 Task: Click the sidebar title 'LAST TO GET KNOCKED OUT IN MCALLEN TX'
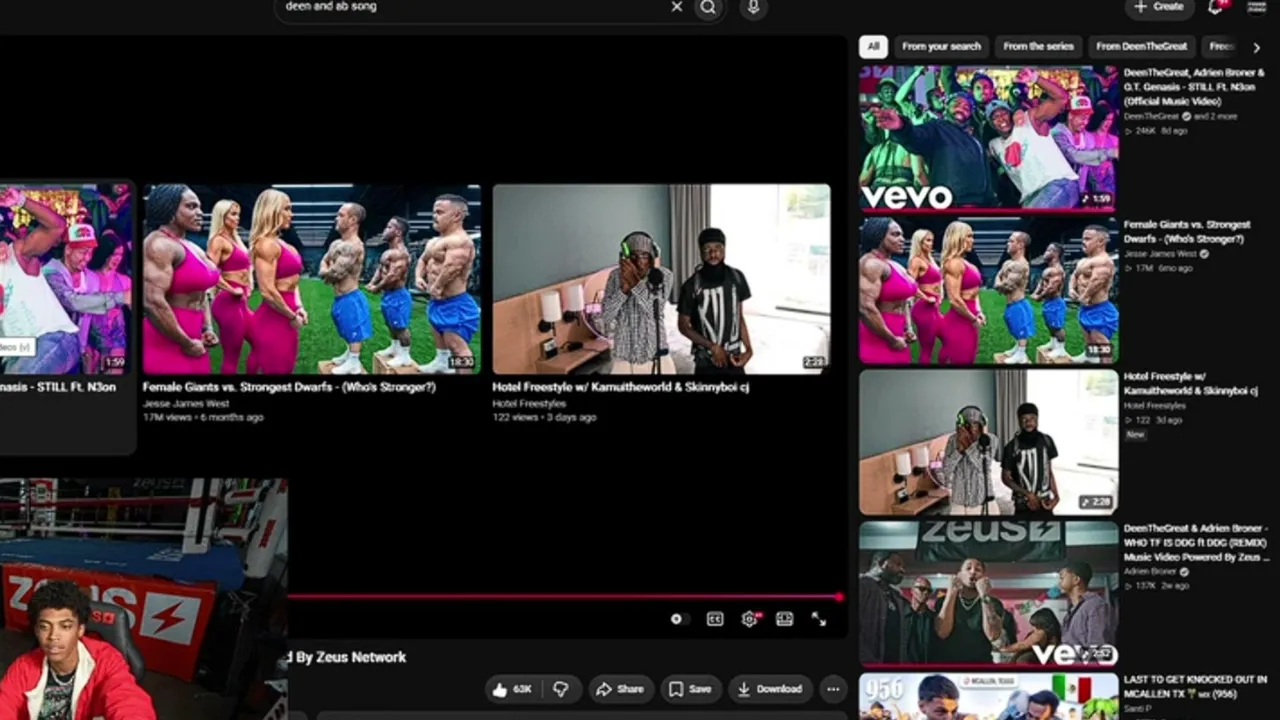pyautogui.click(x=1196, y=687)
